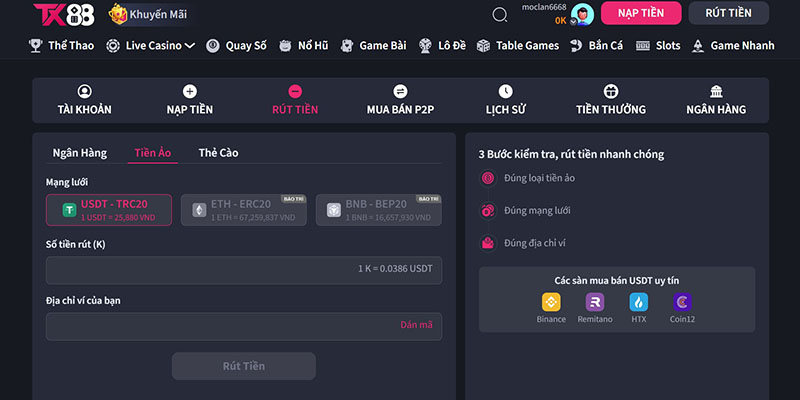Screen dimensions: 800x400
Task: Choose the ETH - ERC20 network option
Action: [243, 210]
